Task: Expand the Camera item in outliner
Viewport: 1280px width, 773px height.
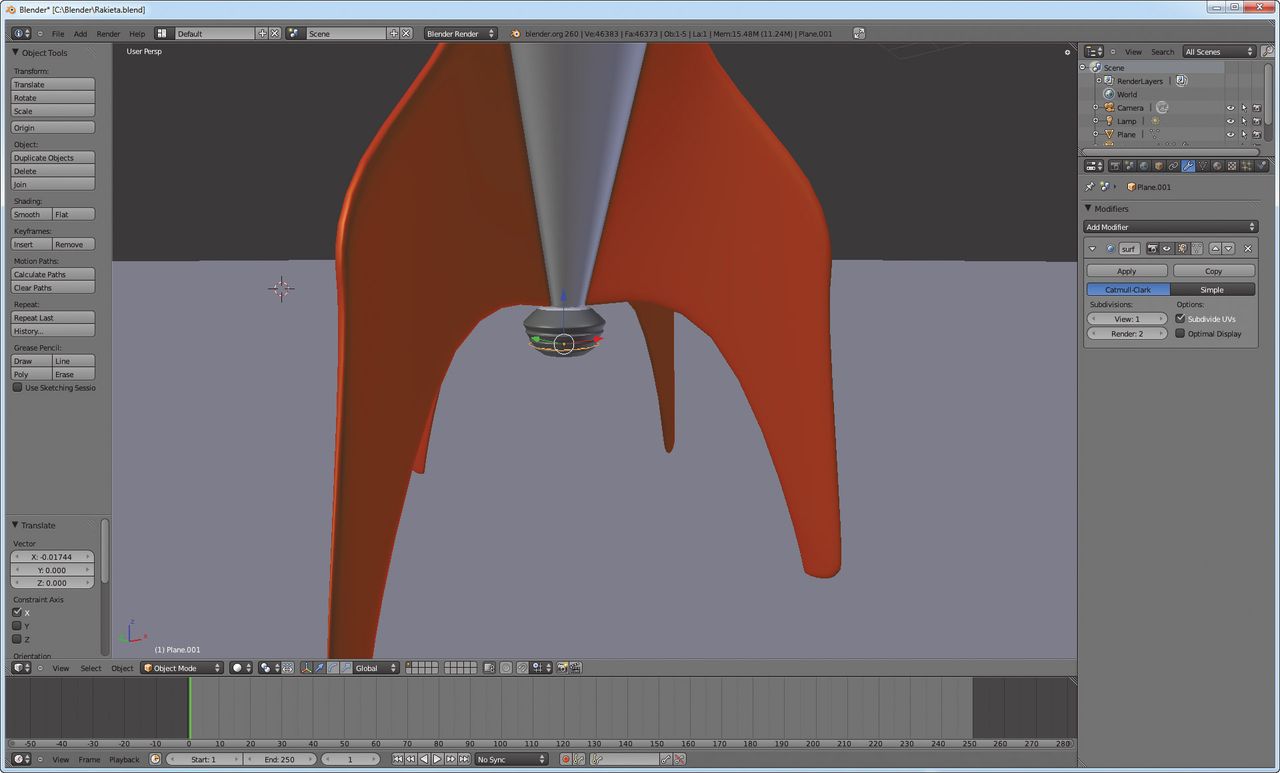Action: click(x=1095, y=108)
